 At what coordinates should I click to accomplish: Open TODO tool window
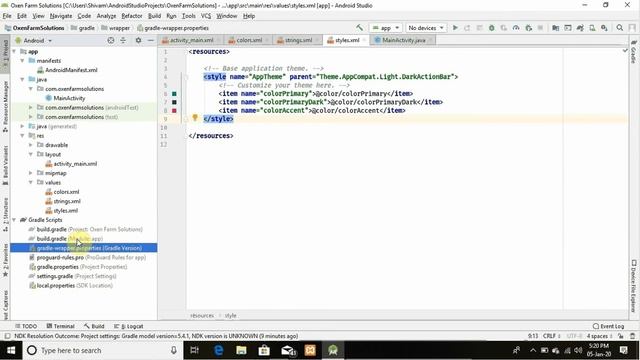(x=26, y=326)
